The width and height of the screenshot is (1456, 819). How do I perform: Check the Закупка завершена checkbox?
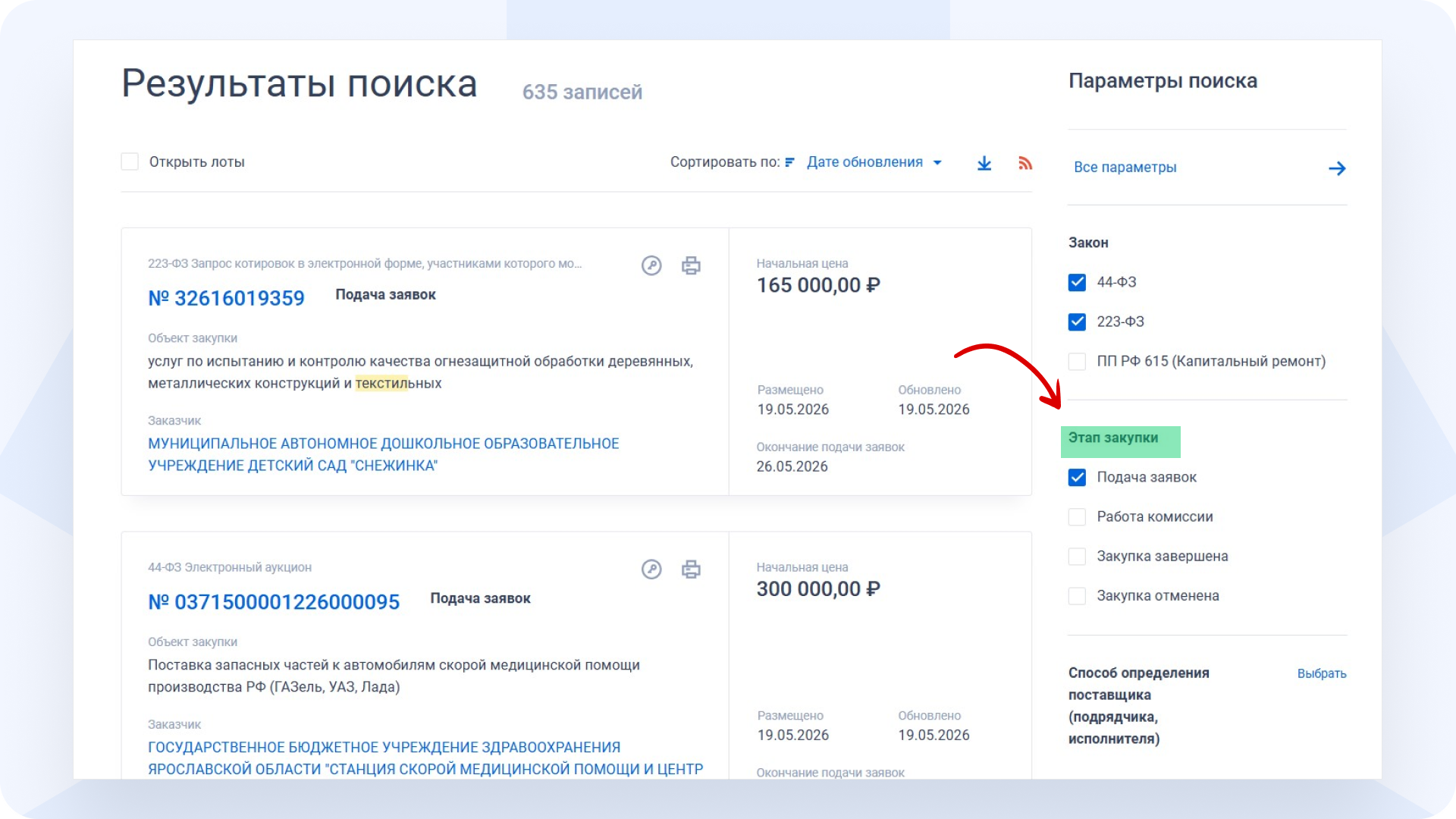click(1077, 557)
